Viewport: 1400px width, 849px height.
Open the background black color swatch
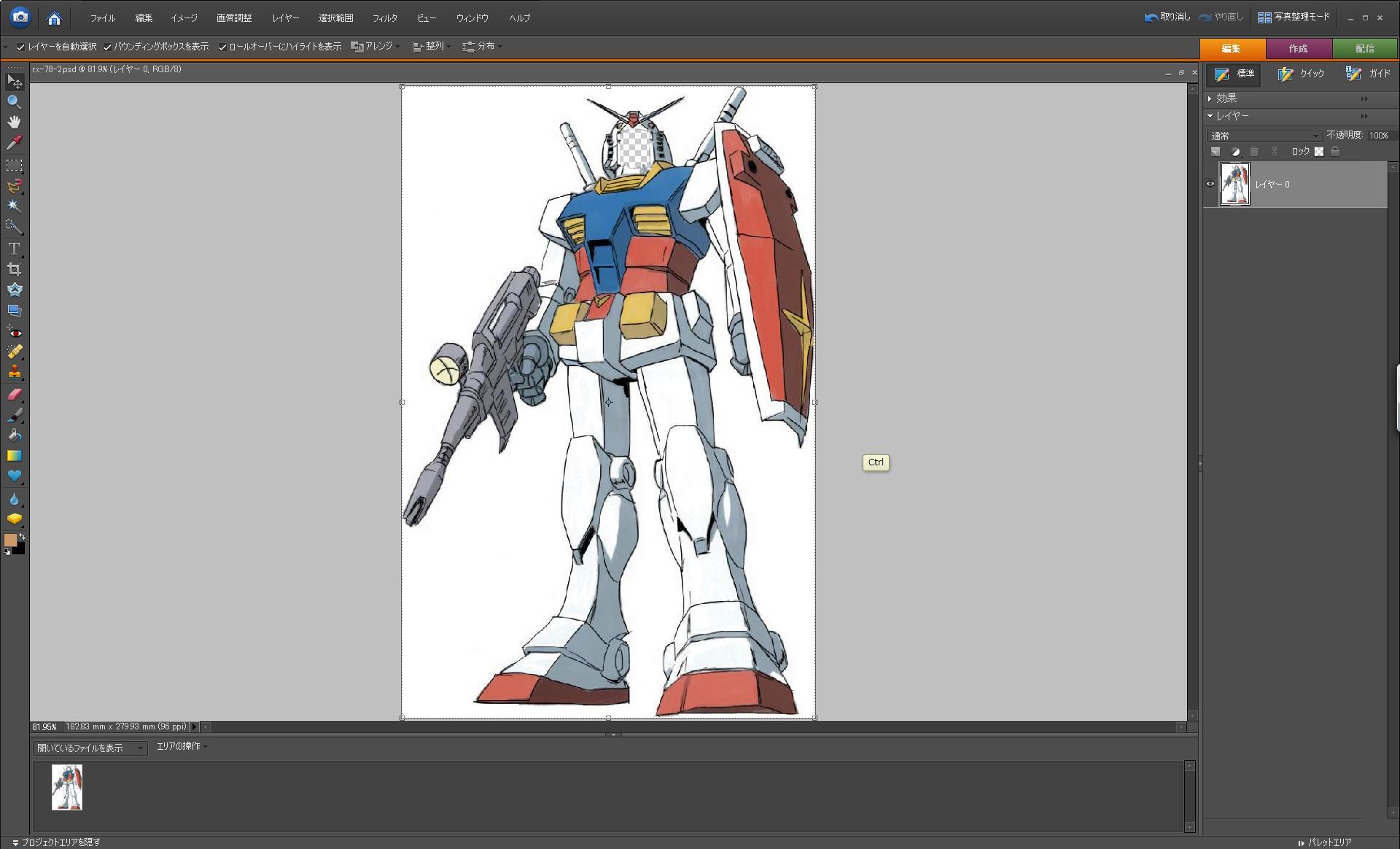[20, 549]
